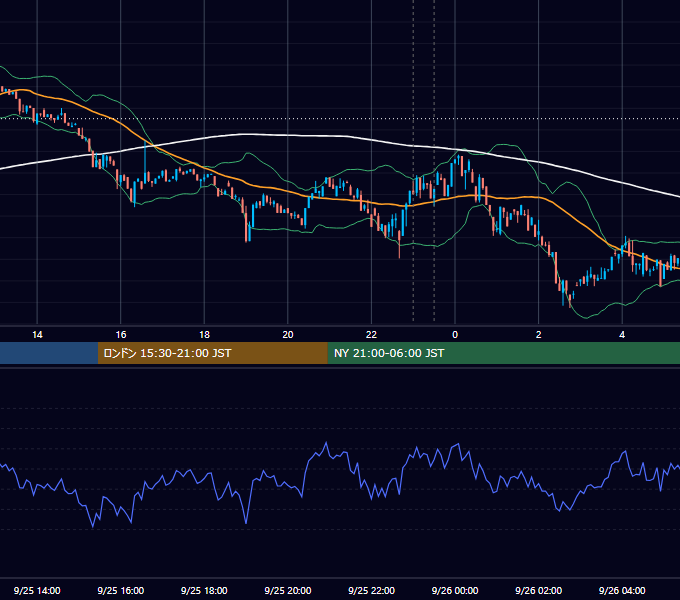Click the 4 hour label on the axis
Image resolution: width=680 pixels, height=600 pixels.
pyautogui.click(x=622, y=335)
